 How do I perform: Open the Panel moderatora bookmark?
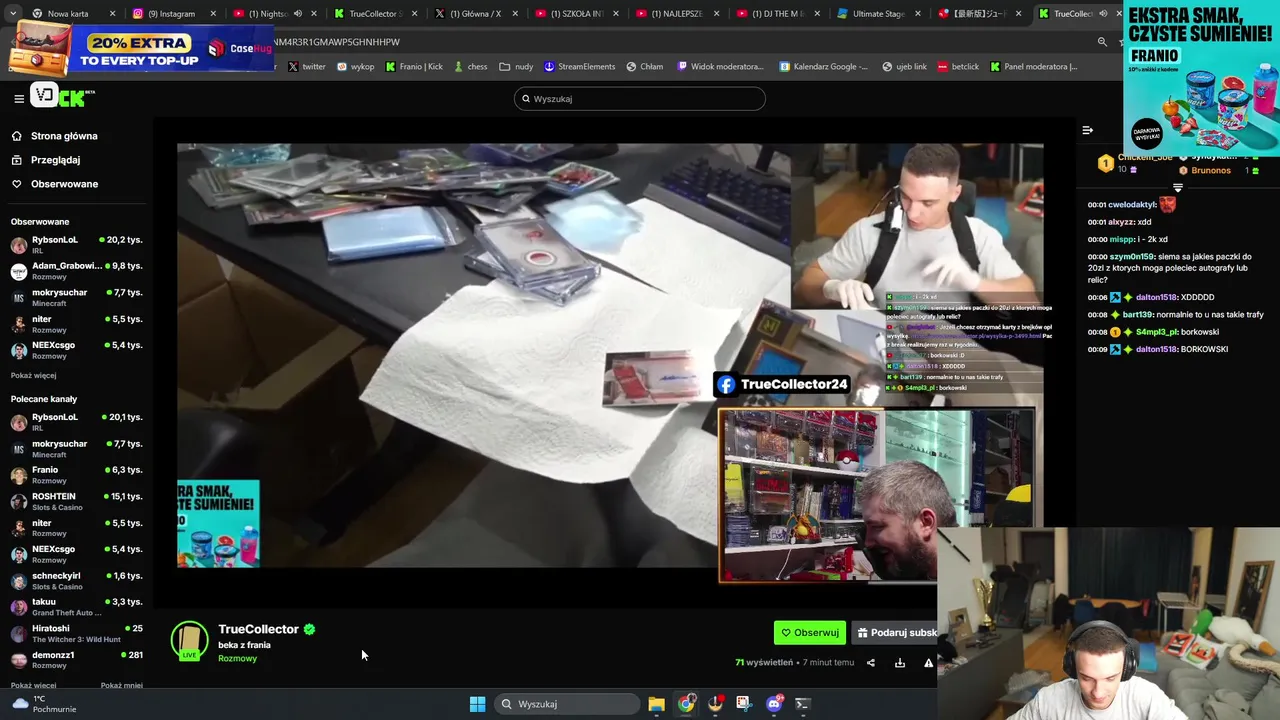[x=1034, y=67]
